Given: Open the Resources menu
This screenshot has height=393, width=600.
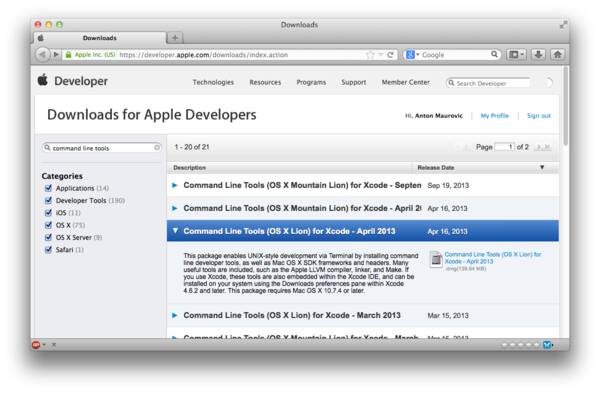Looking at the screenshot, I should pyautogui.click(x=265, y=82).
